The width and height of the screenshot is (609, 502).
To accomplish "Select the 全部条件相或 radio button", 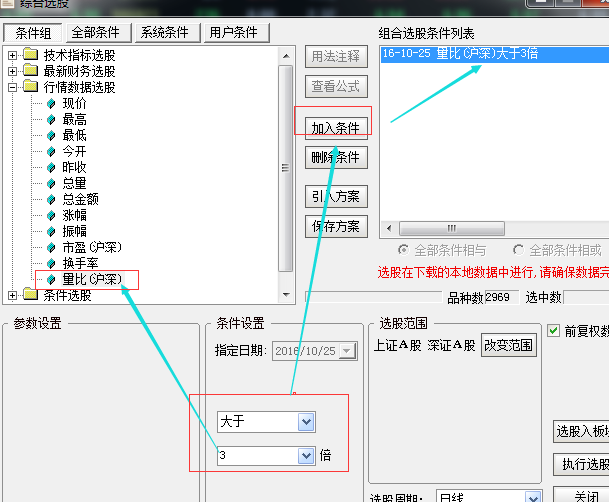I will (x=519, y=250).
